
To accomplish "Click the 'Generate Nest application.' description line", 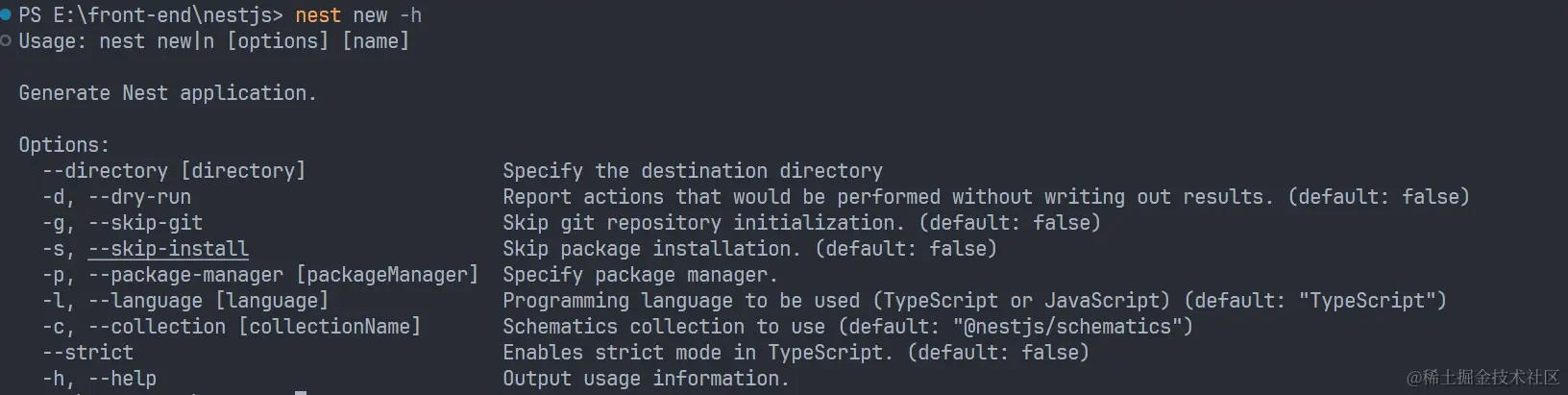I will coord(167,93).
